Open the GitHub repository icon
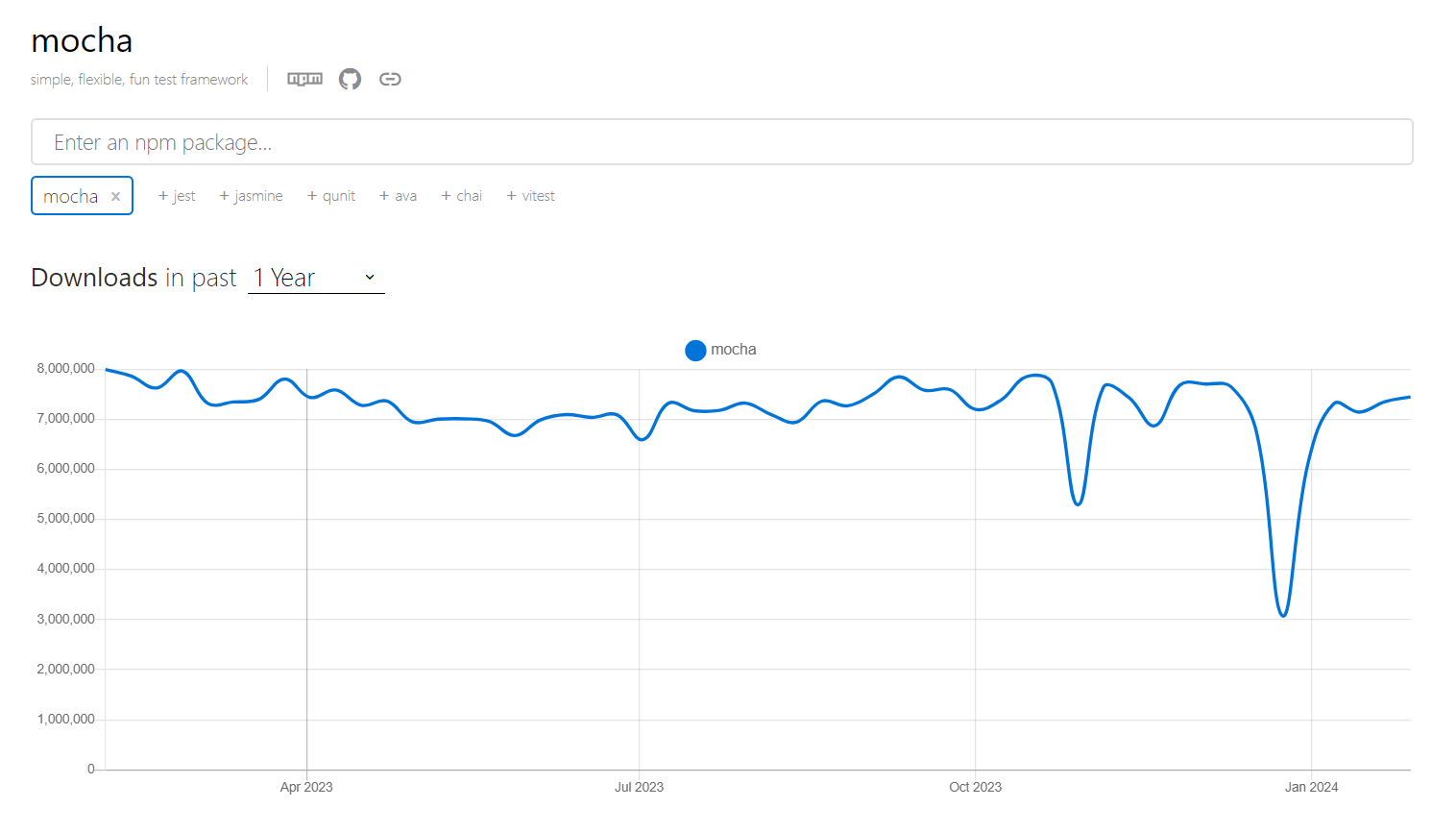Screen dimensions: 1456x832 350,79
